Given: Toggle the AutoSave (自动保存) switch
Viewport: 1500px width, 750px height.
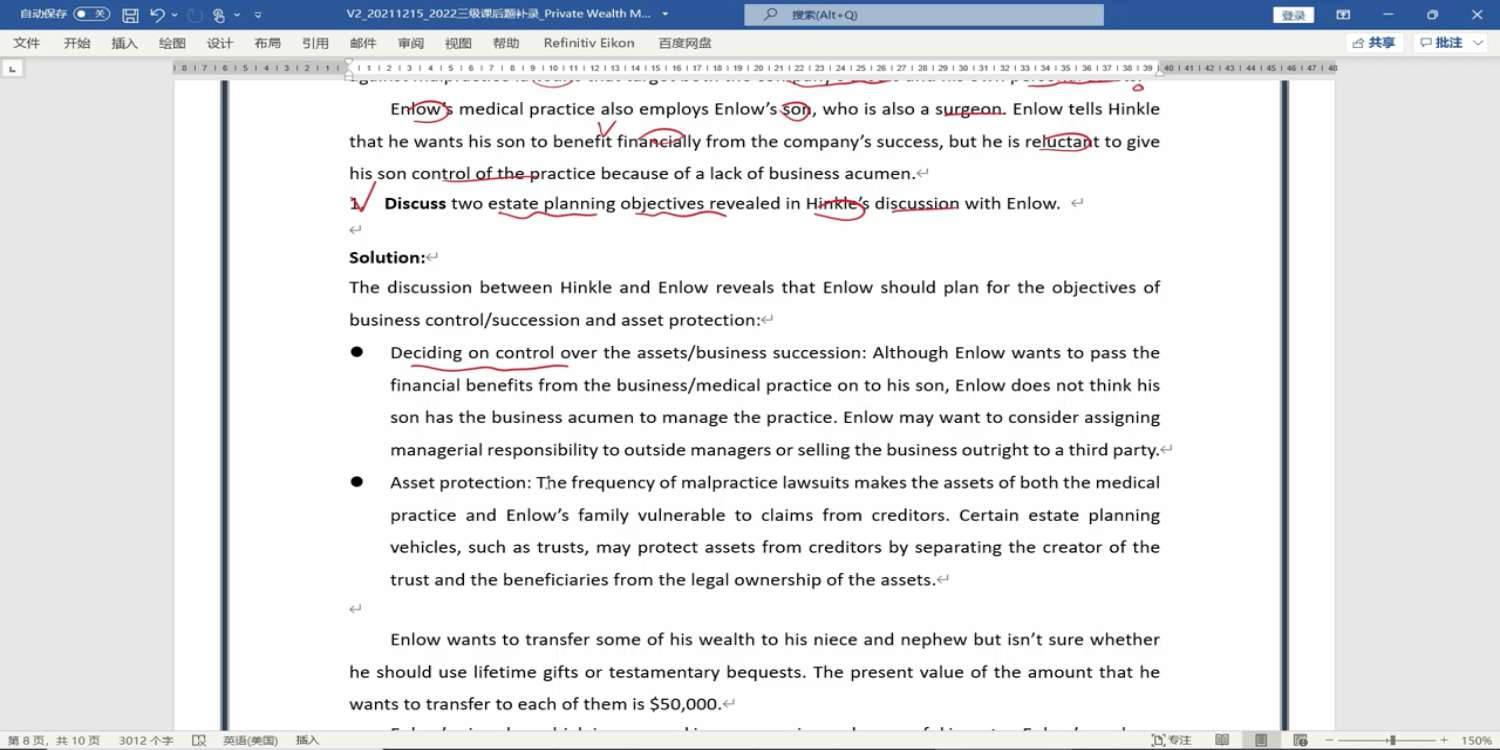Looking at the screenshot, I should point(91,15).
